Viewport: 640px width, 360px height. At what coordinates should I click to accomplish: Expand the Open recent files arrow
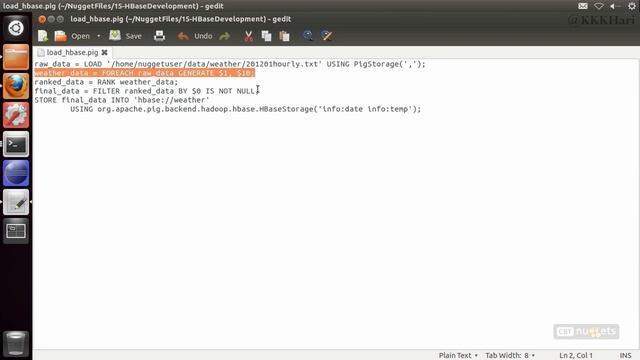98,36
